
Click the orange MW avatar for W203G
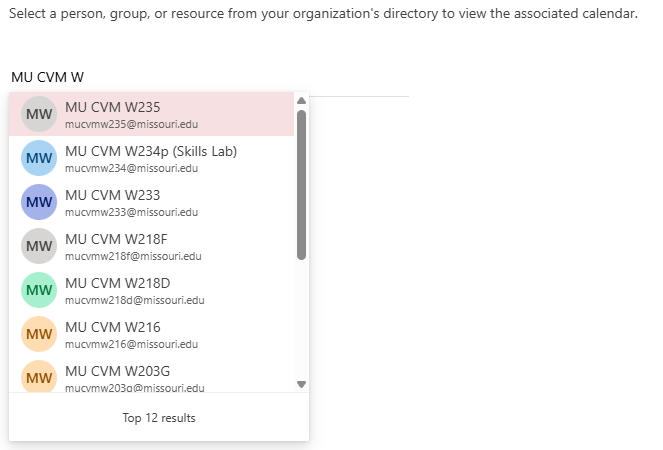click(x=39, y=377)
